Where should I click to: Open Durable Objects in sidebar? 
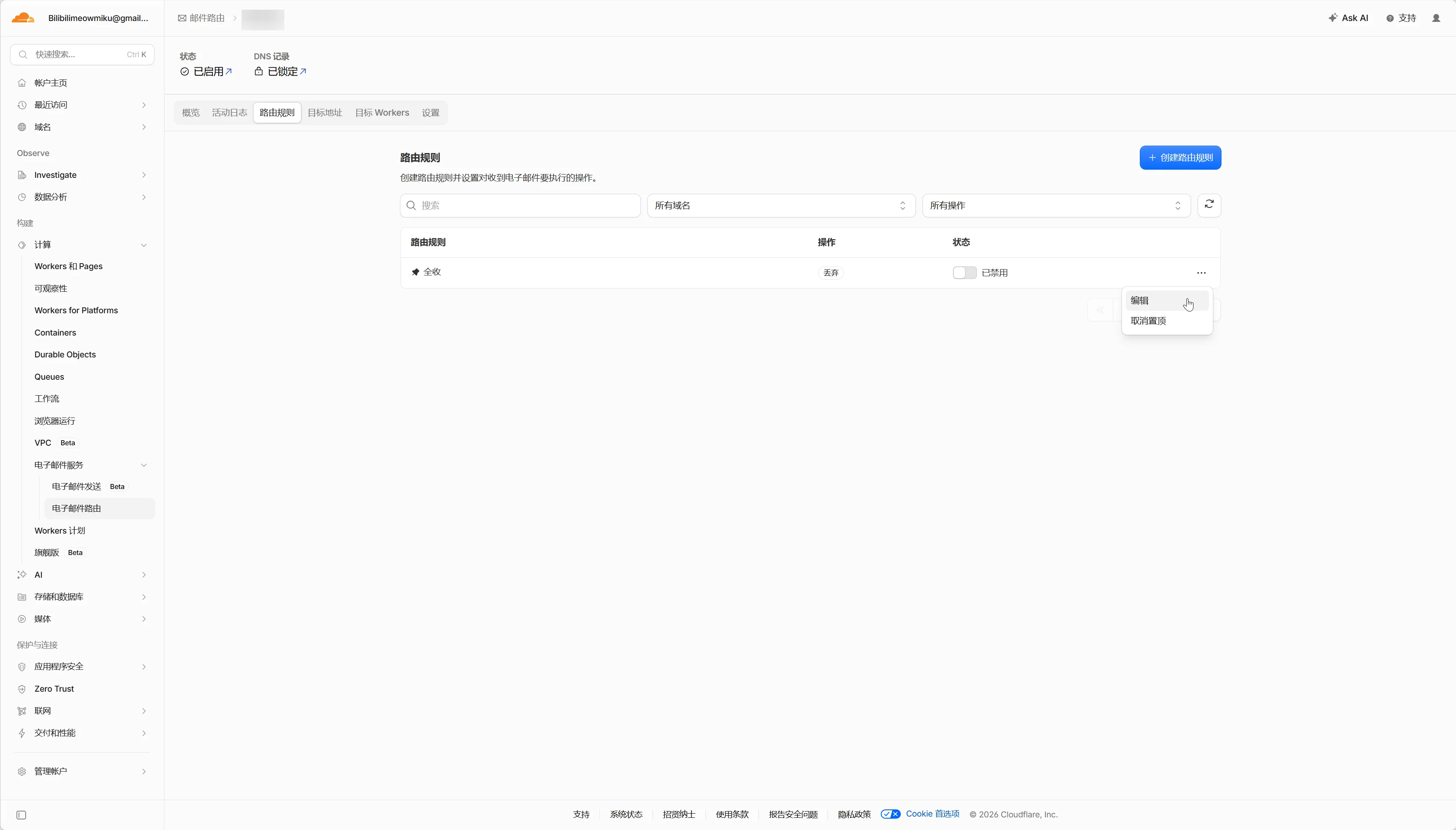(65, 354)
